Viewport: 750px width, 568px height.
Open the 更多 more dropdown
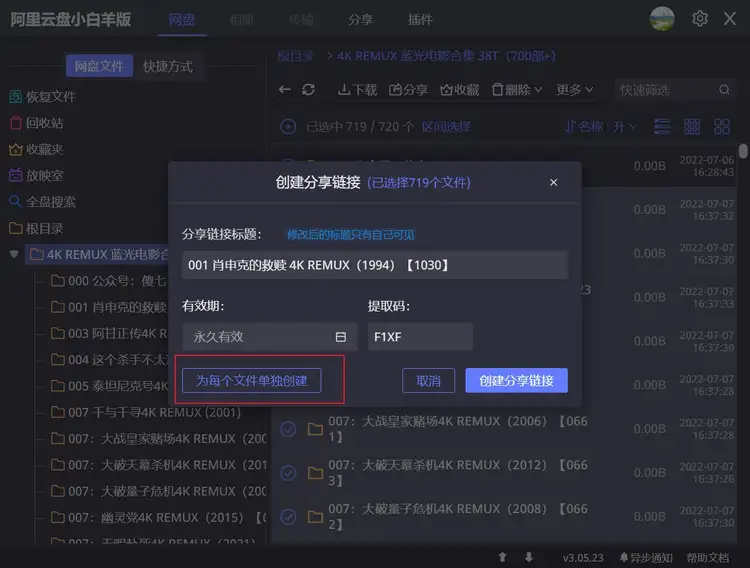pos(574,89)
